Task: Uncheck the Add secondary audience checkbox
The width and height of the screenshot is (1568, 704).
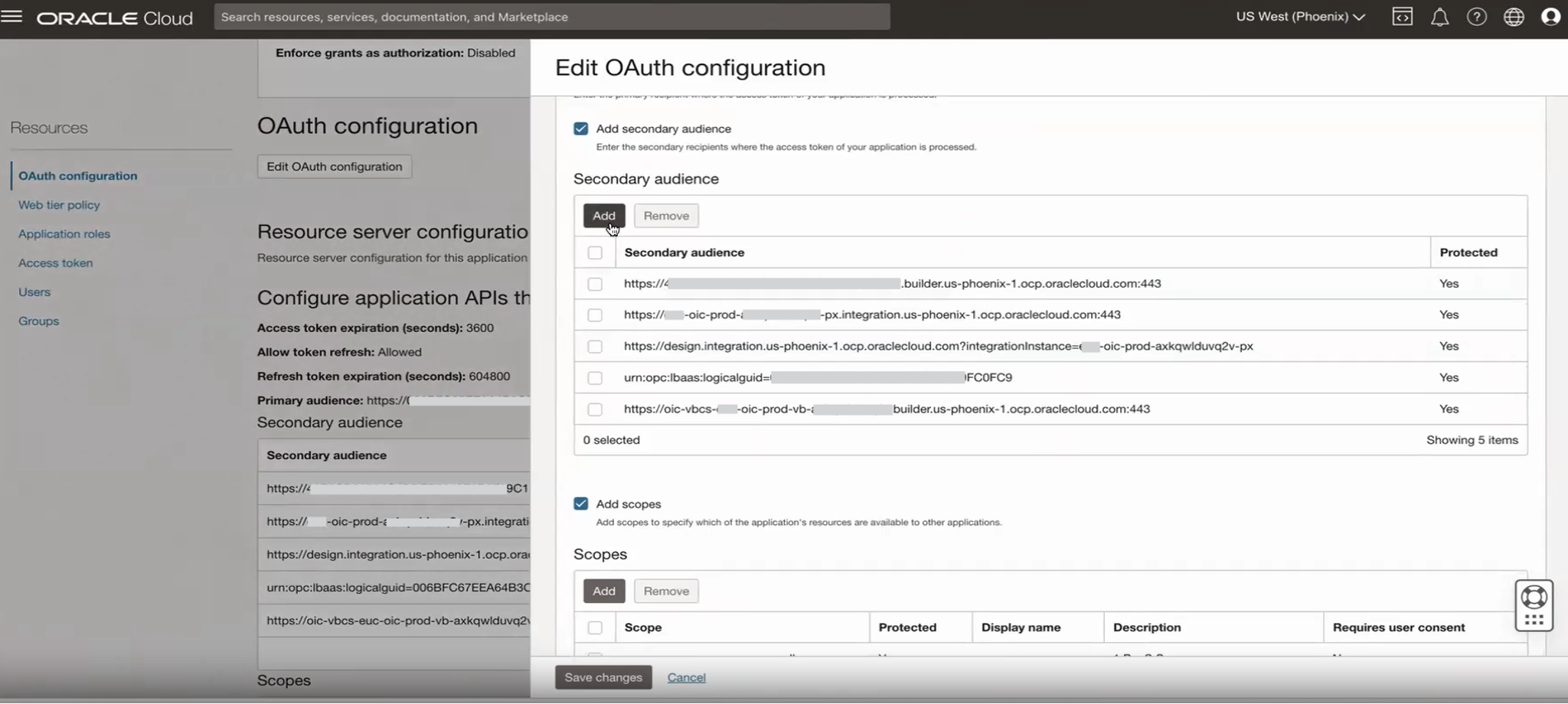Action: coord(581,129)
